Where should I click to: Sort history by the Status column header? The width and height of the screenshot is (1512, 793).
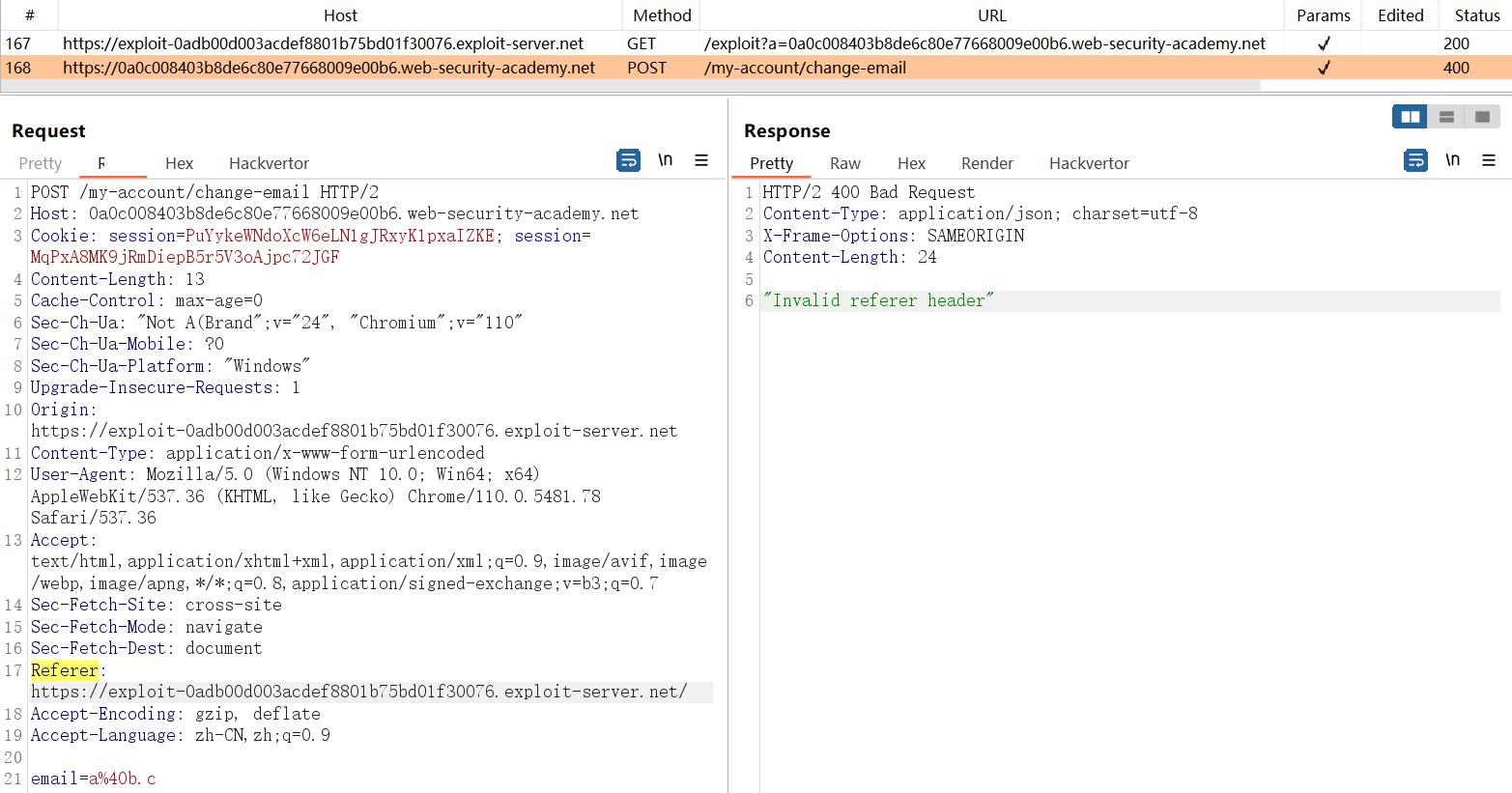(x=1476, y=15)
